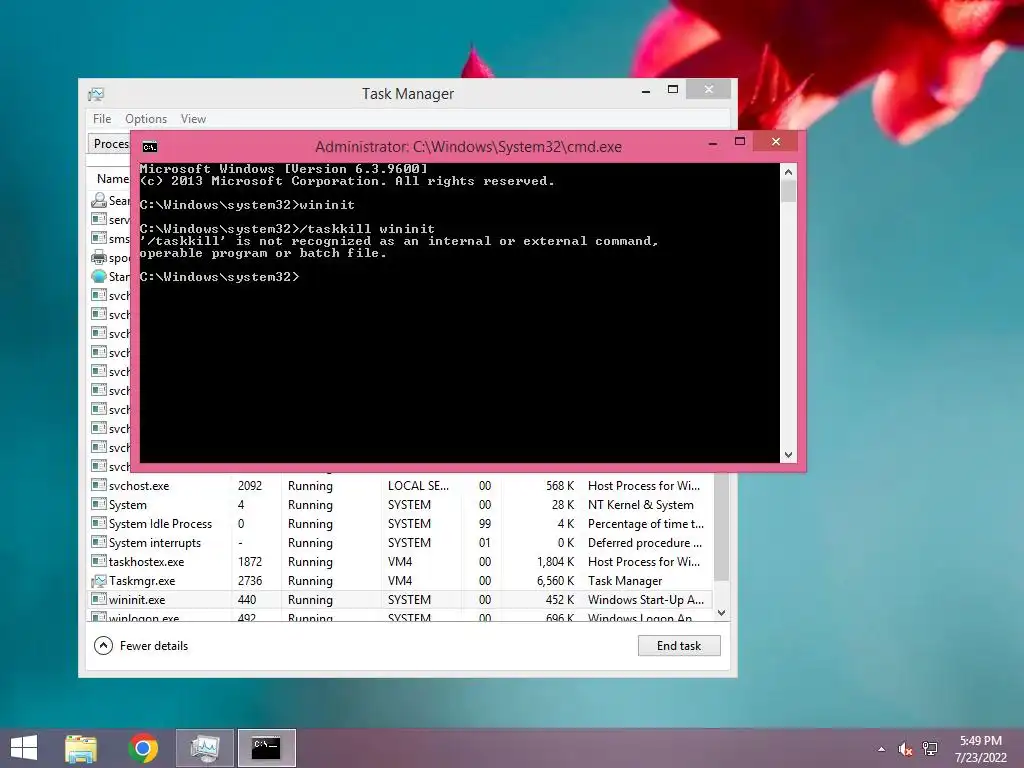Click the cmd scrollbar down arrow
Screen dimensions: 1024x768
[788, 455]
